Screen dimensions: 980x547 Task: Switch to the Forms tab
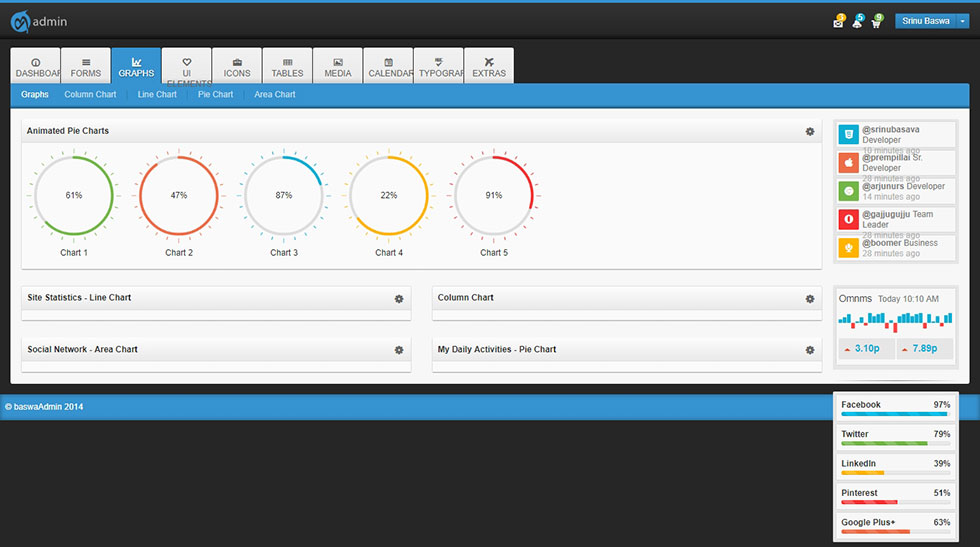point(86,66)
